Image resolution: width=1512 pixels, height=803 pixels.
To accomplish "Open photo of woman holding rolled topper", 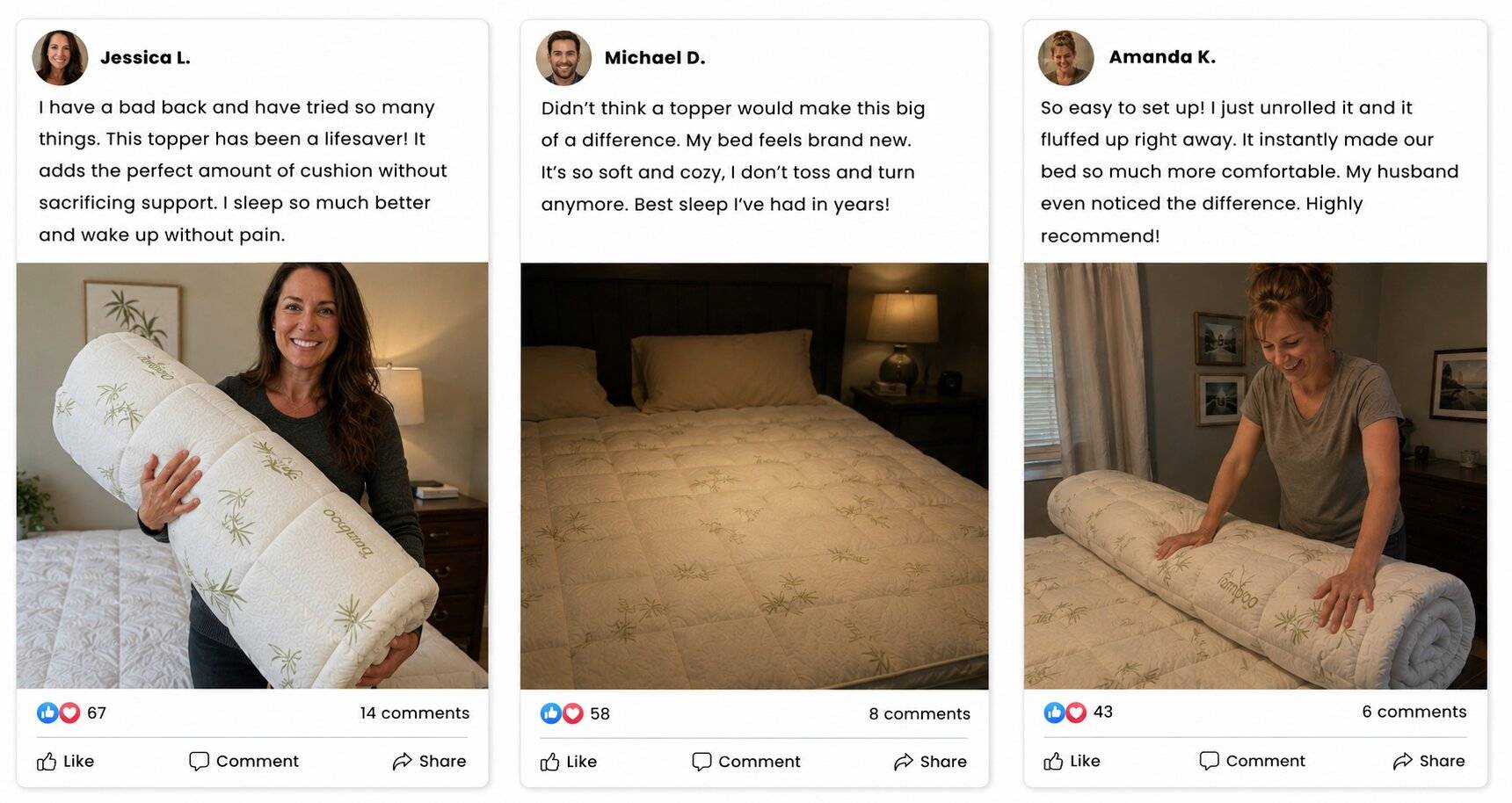I will (x=252, y=475).
